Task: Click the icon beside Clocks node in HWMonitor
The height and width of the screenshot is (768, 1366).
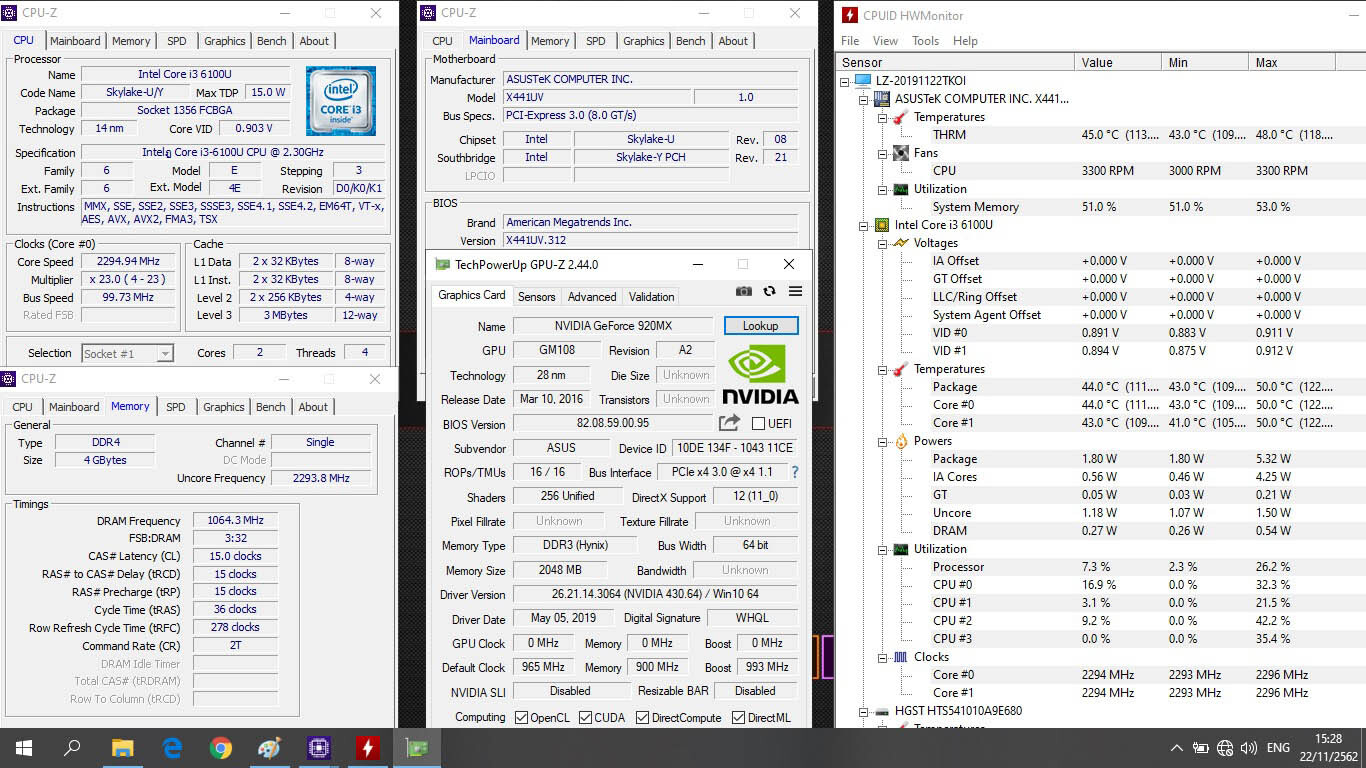Action: pyautogui.click(x=901, y=657)
